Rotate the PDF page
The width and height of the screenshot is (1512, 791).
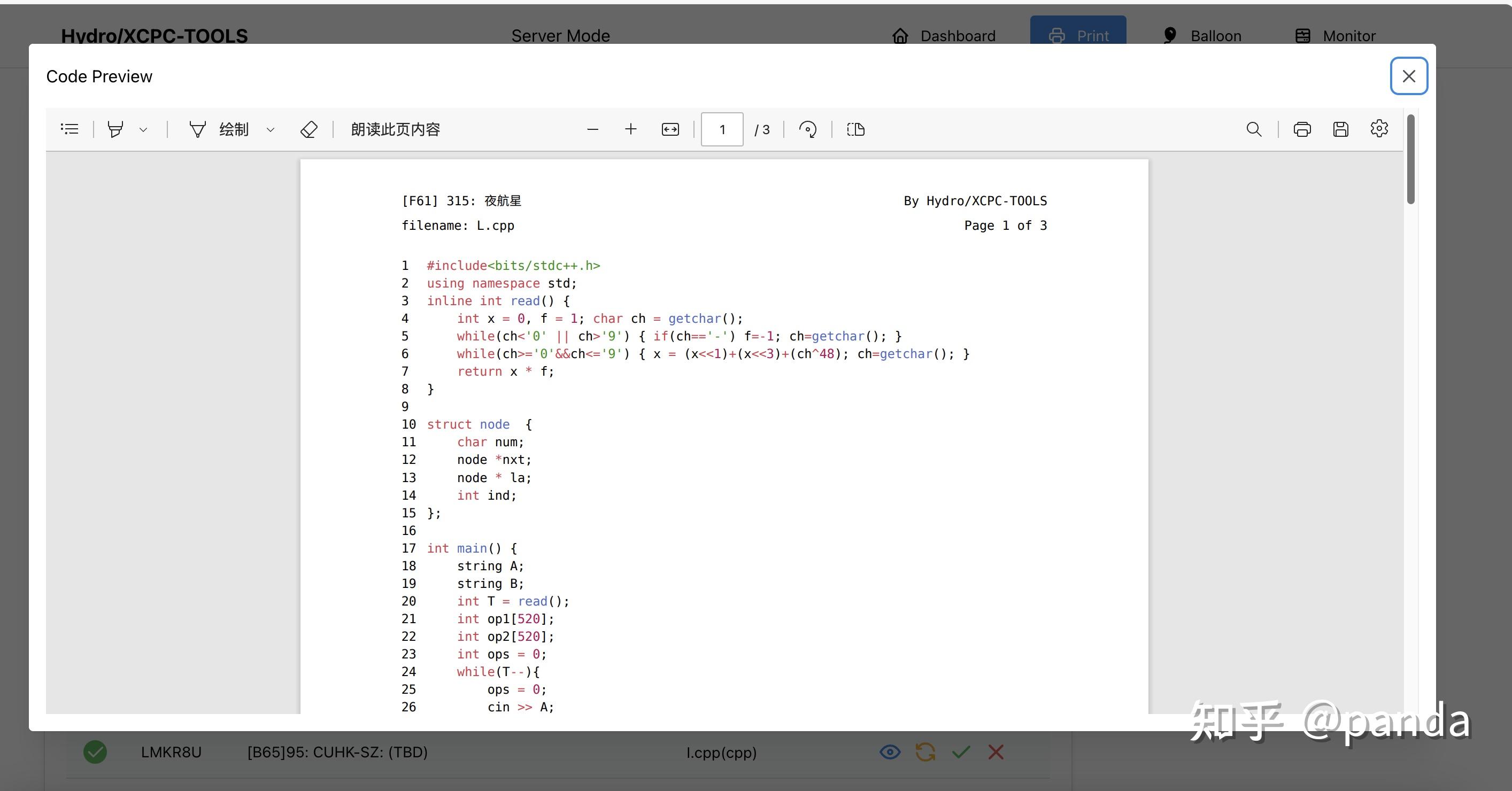pos(808,129)
